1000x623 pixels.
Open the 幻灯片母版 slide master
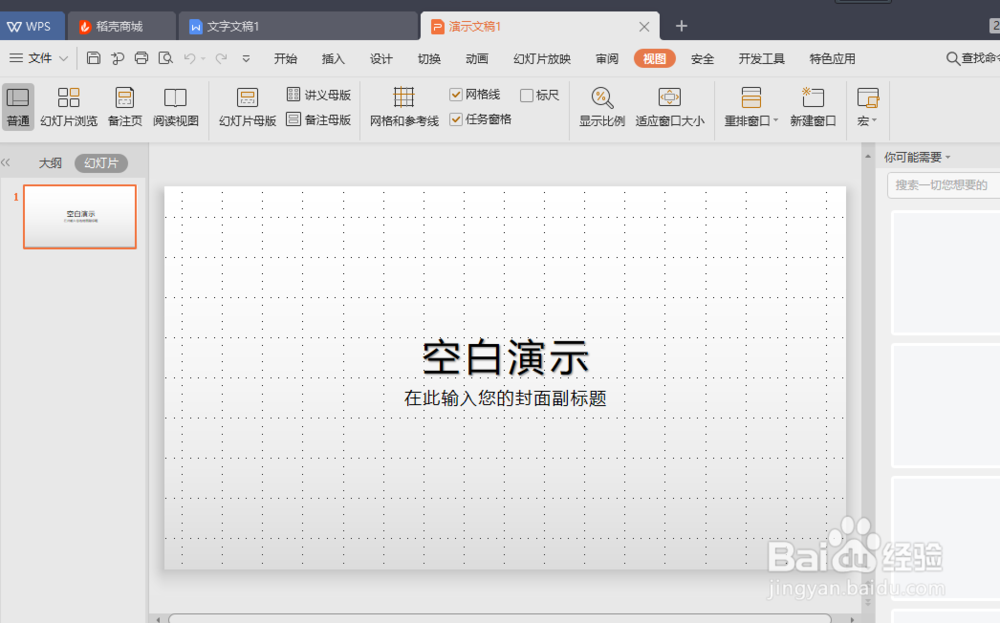(246, 105)
